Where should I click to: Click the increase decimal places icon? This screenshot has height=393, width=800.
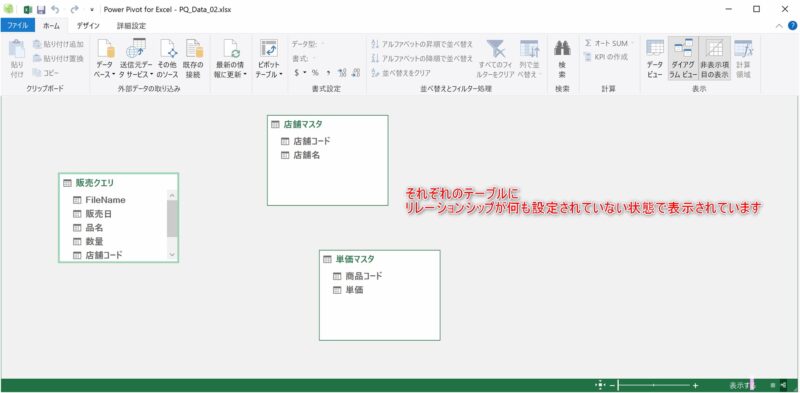click(342, 73)
